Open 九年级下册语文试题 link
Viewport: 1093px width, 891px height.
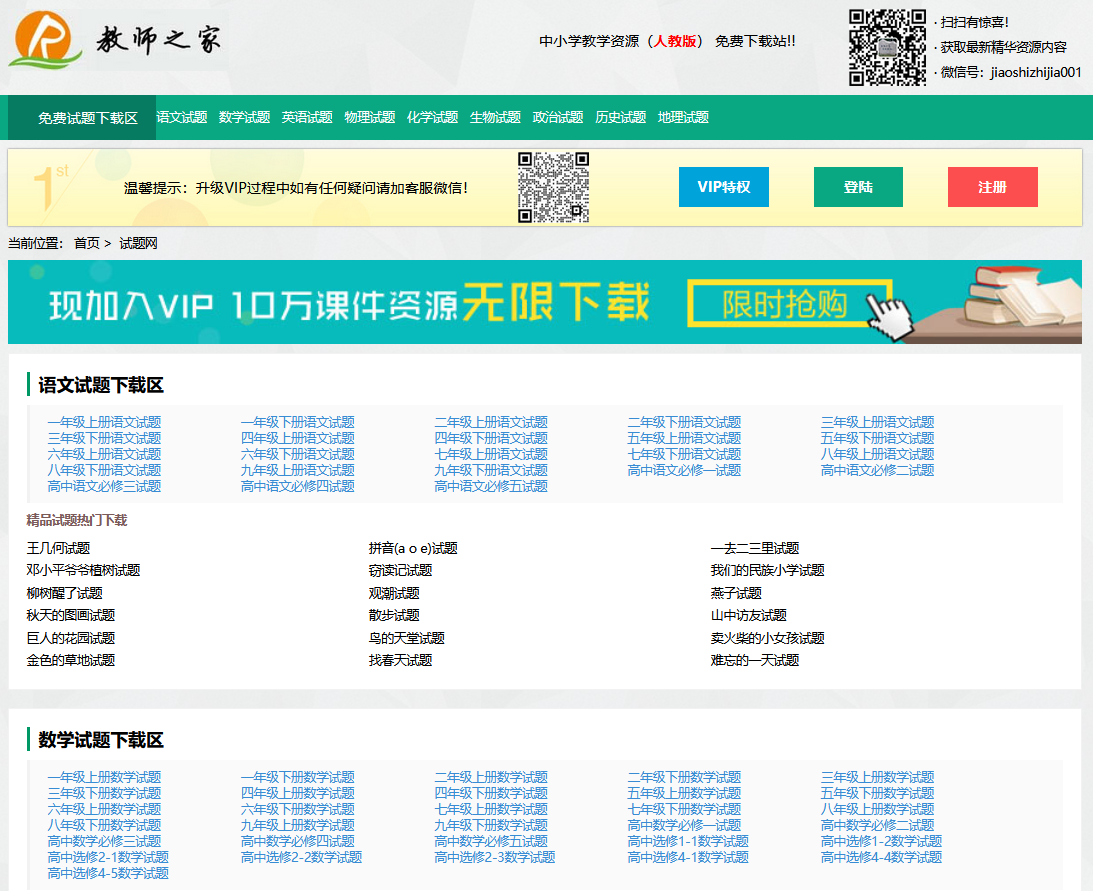pos(491,470)
